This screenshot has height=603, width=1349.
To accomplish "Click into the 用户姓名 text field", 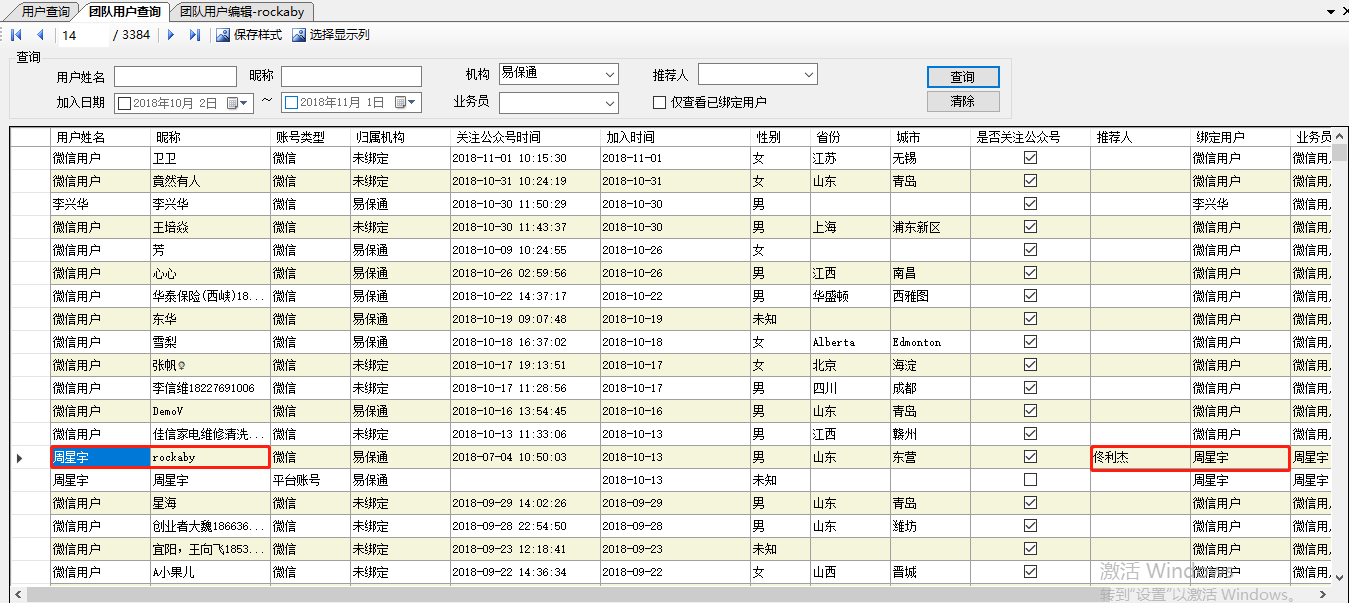I will tap(175, 77).
